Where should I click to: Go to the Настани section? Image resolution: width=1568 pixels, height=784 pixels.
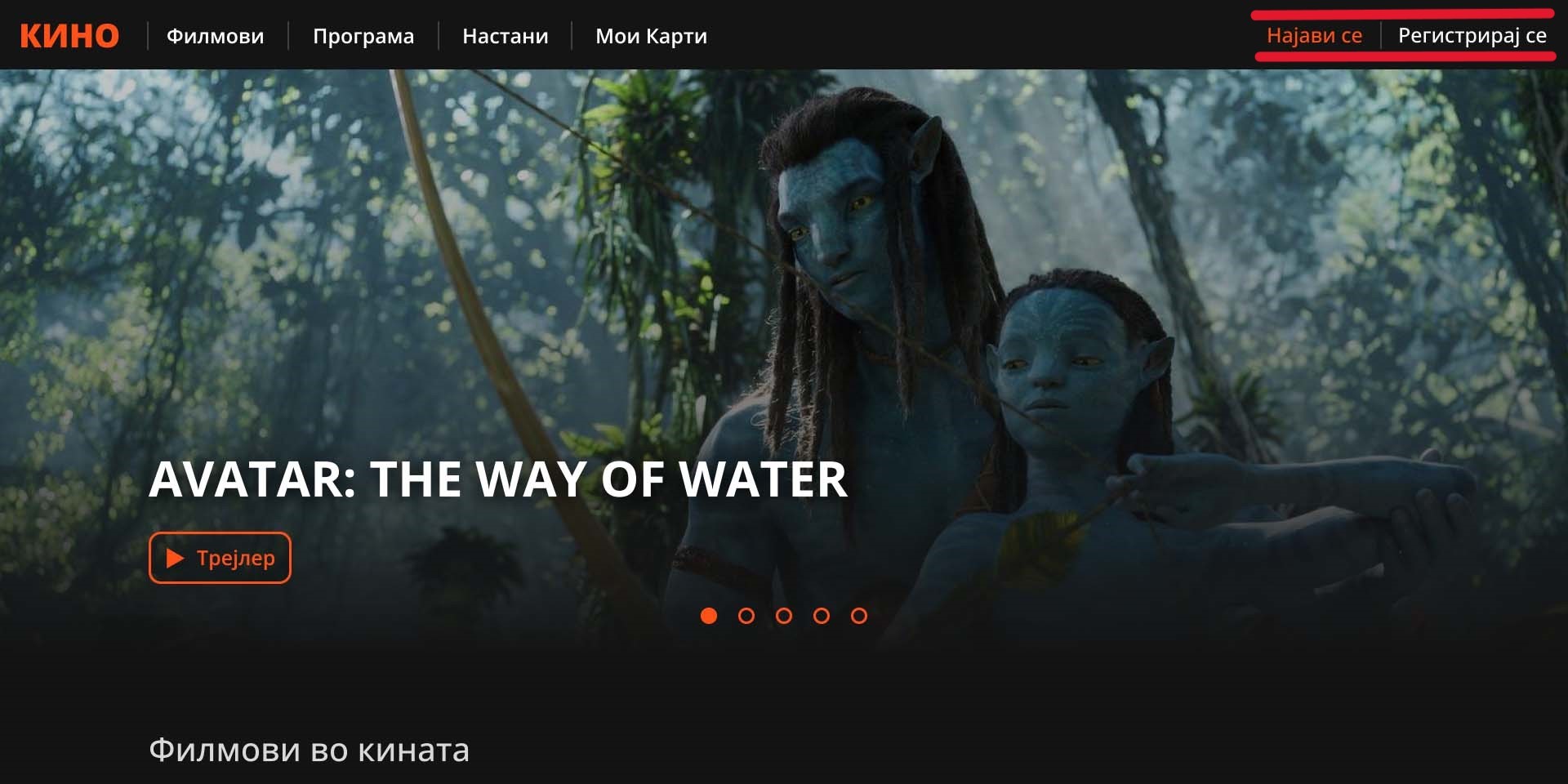click(506, 36)
